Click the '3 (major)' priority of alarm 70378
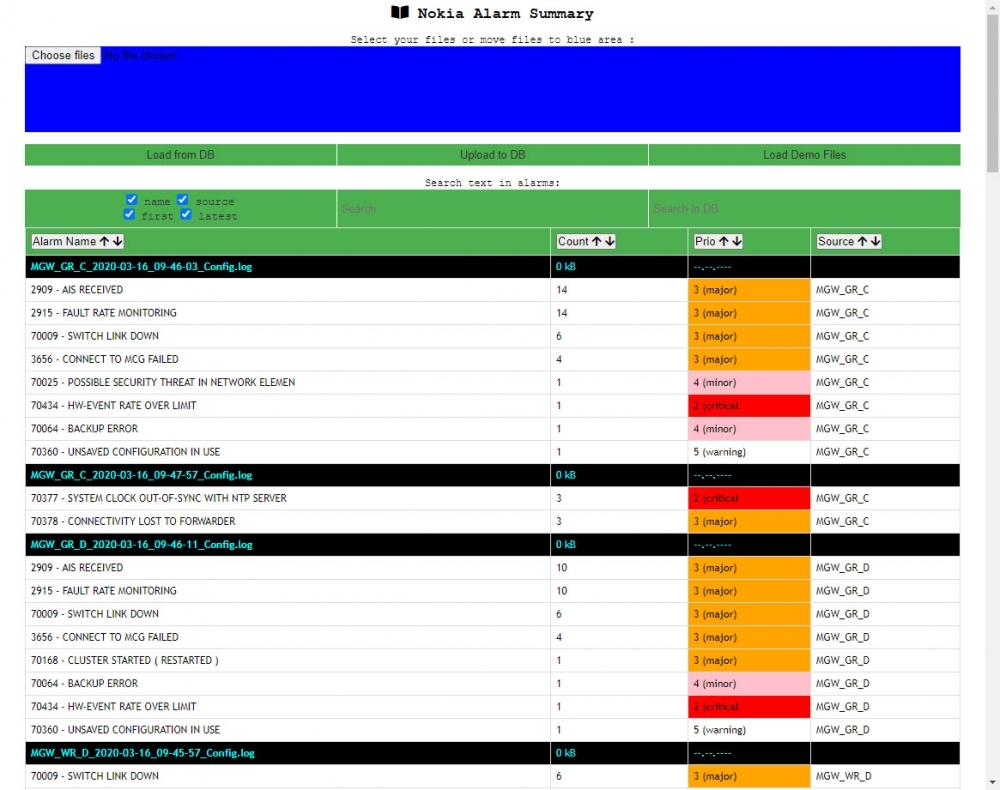This screenshot has height=790, width=1000. click(749, 522)
